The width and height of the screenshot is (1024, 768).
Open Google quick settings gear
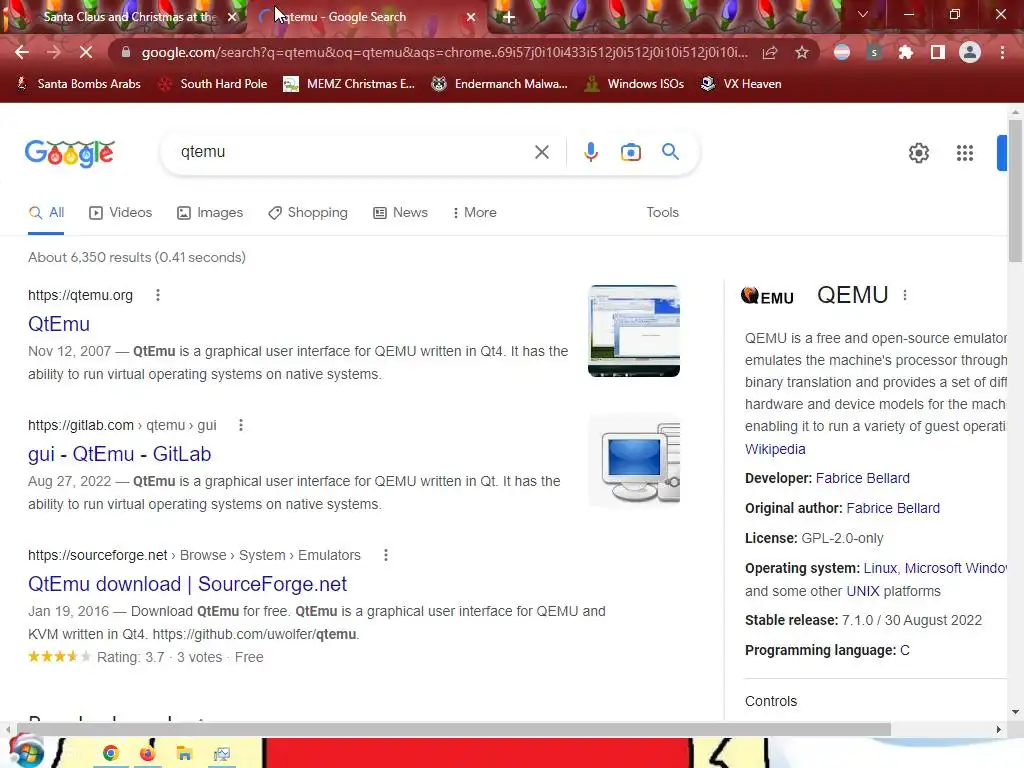(x=918, y=153)
